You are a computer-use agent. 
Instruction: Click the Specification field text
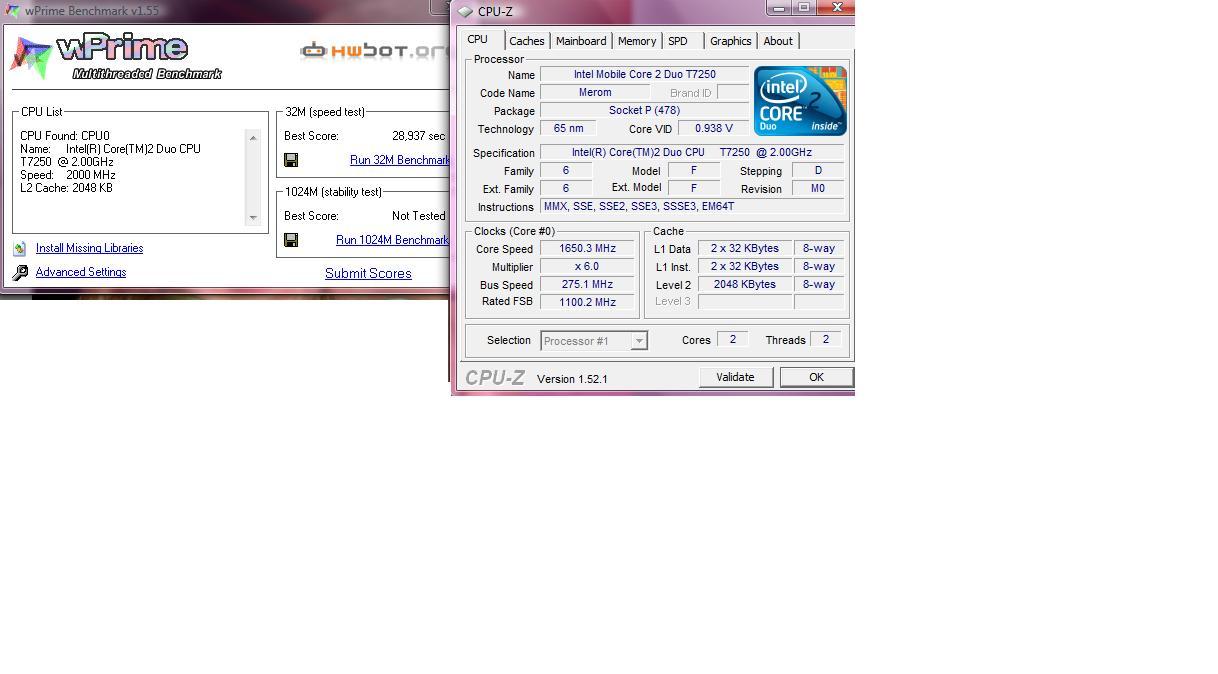tap(692, 153)
